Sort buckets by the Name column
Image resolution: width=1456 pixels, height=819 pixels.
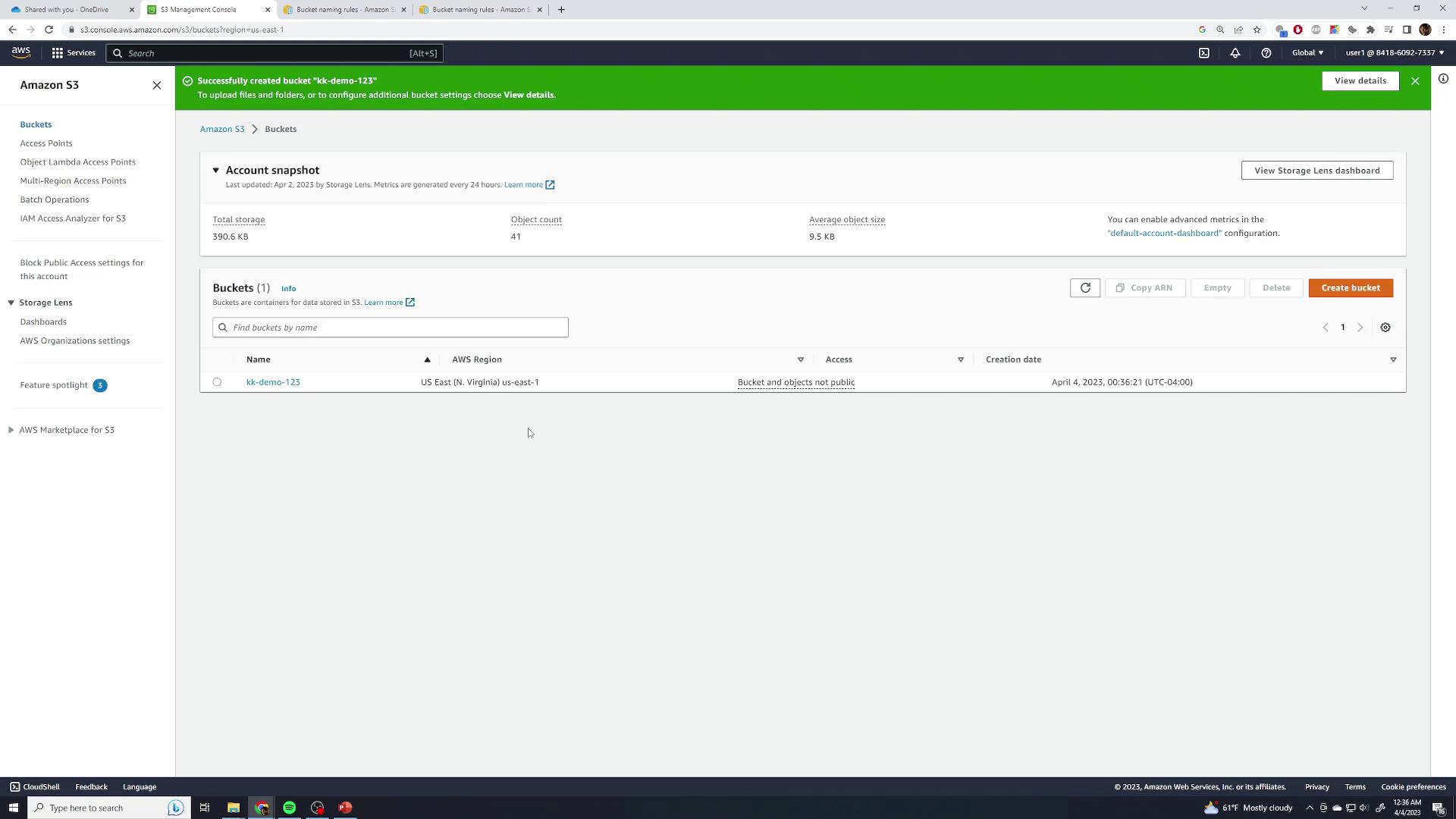[x=259, y=359]
